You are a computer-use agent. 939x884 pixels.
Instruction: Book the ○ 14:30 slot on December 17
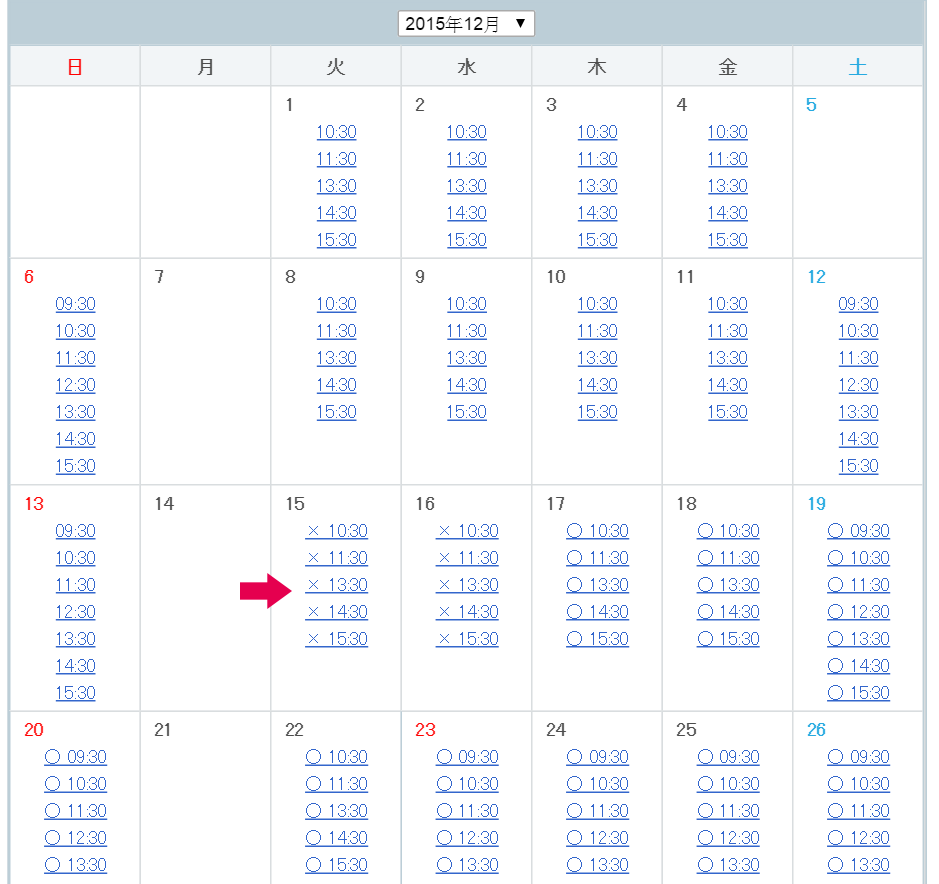598,611
